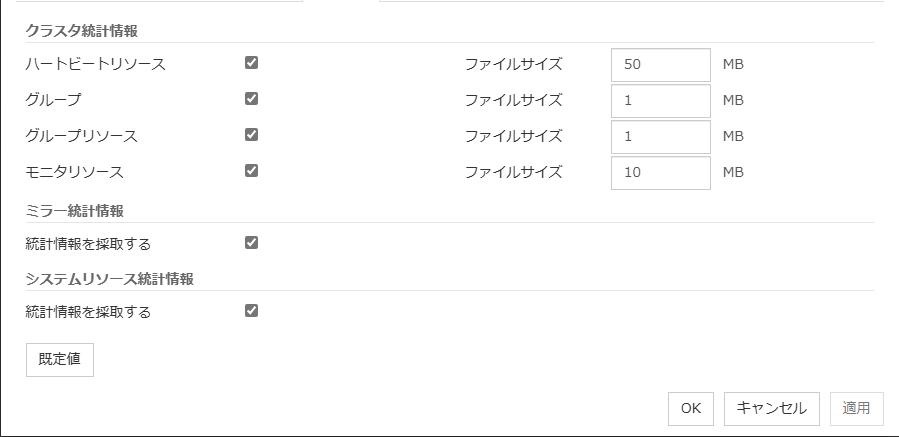Uncheck the ハートビートリソース checkbox

point(251,63)
